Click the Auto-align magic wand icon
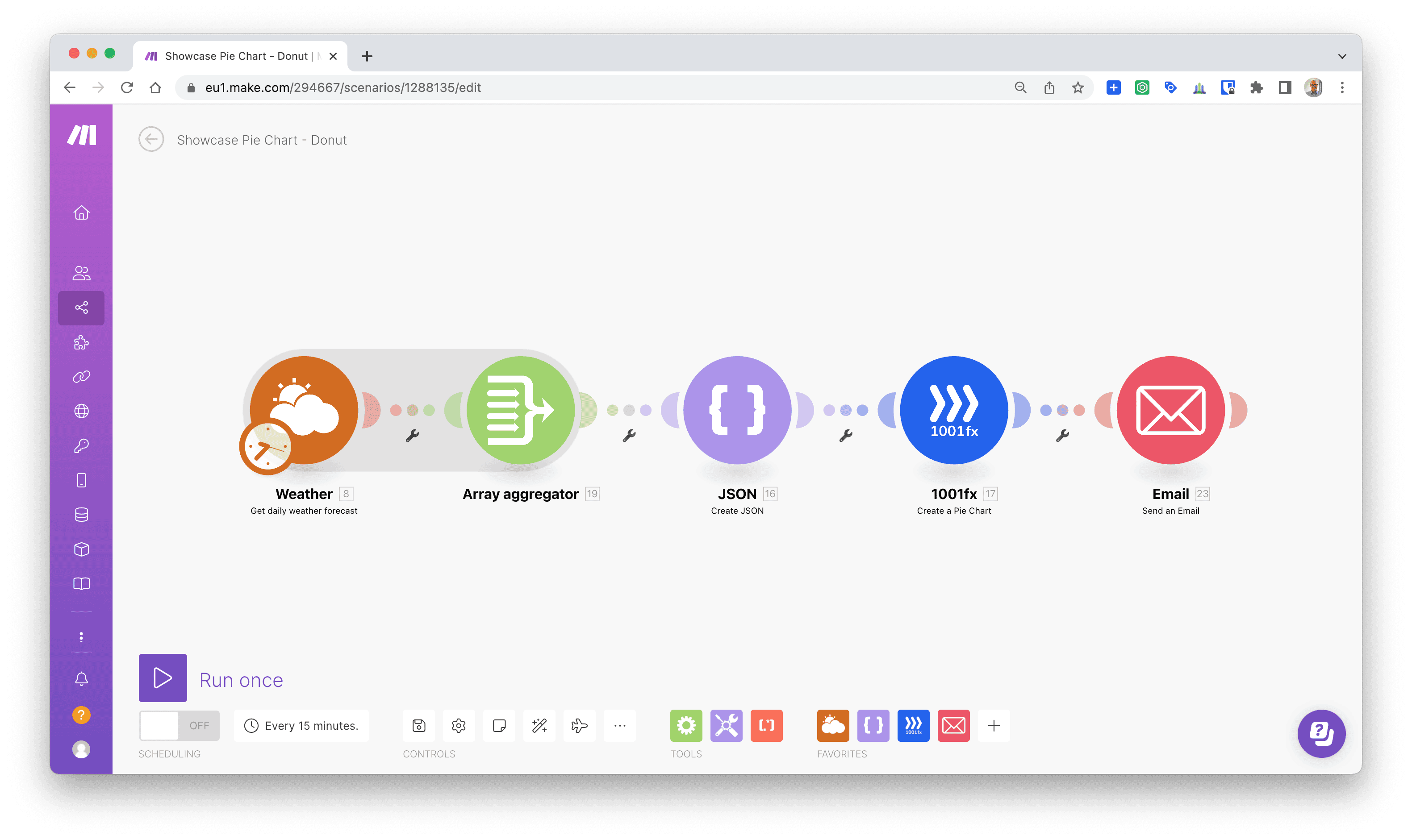The width and height of the screenshot is (1412, 840). pyautogui.click(x=539, y=725)
